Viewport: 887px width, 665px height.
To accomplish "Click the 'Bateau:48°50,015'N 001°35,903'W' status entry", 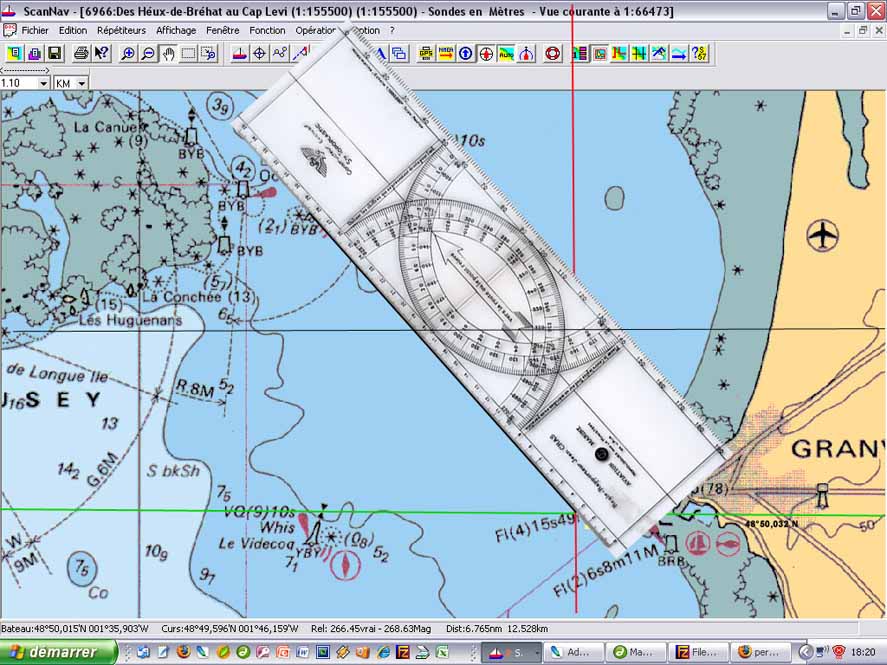I will (x=75, y=628).
